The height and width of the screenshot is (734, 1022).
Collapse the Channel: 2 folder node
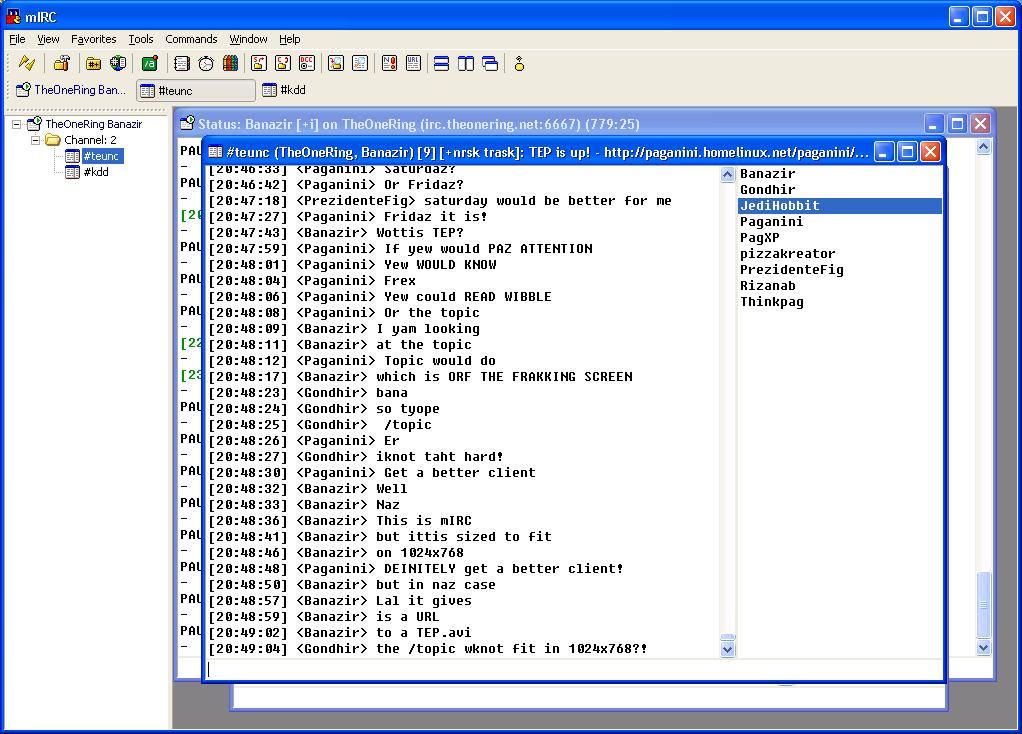click(35, 141)
